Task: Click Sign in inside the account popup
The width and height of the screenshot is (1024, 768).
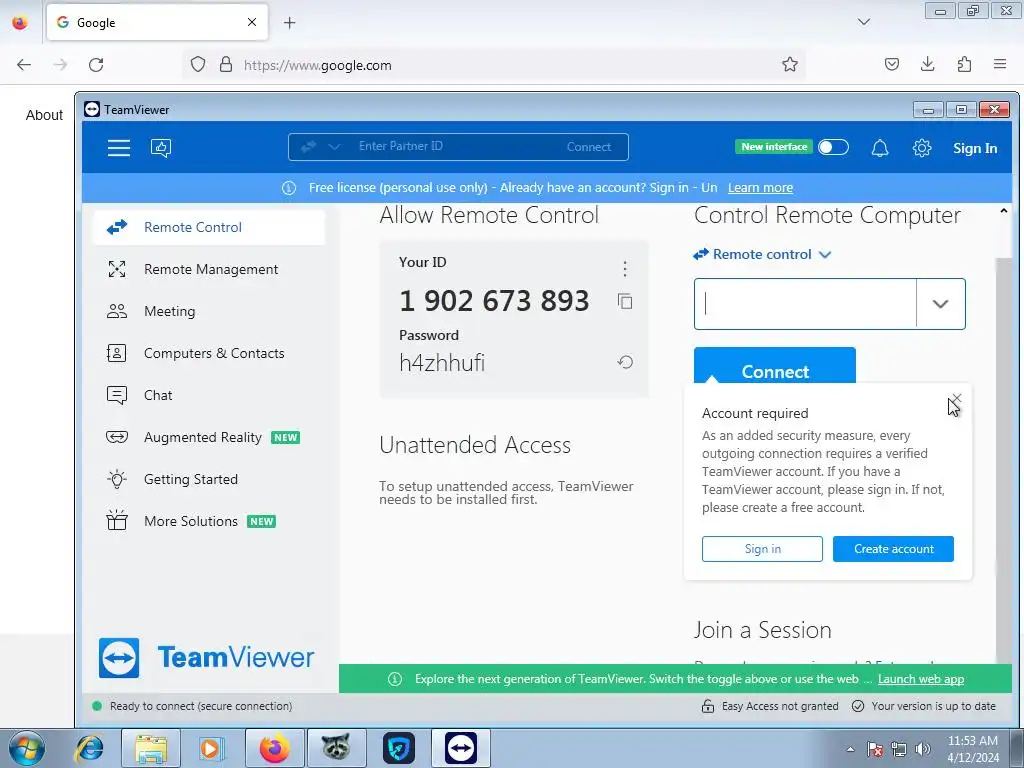Action: [762, 549]
